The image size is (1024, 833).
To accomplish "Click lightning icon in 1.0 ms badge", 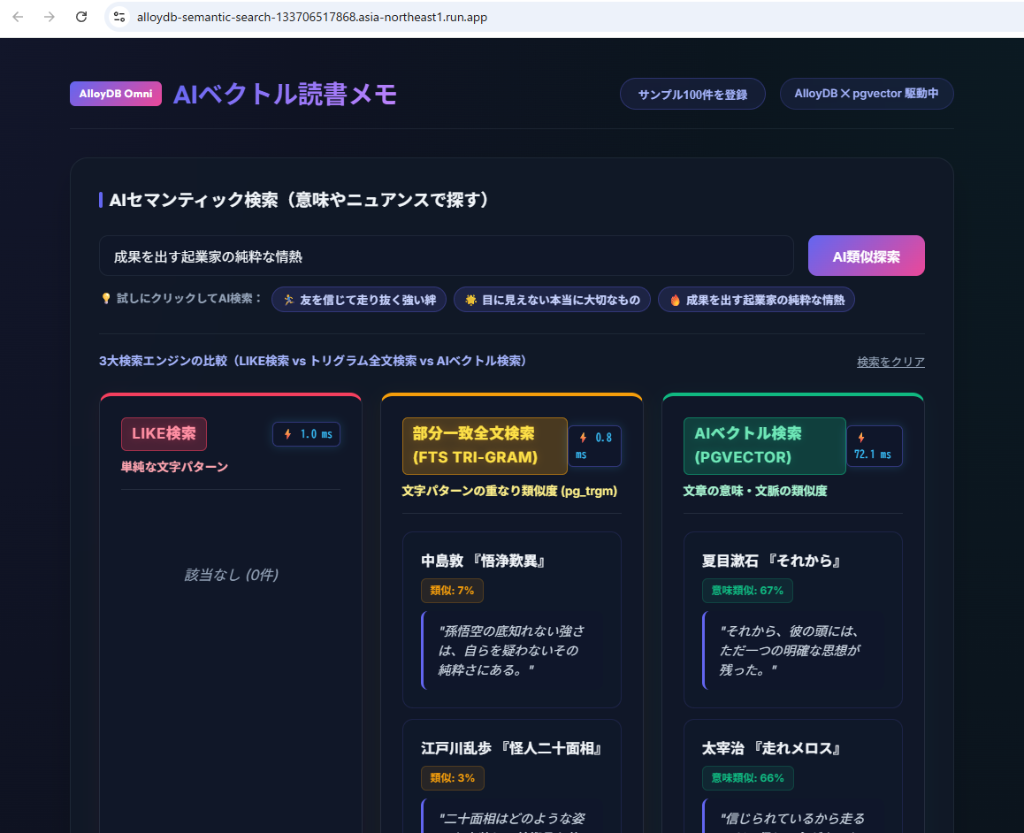I will (287, 434).
